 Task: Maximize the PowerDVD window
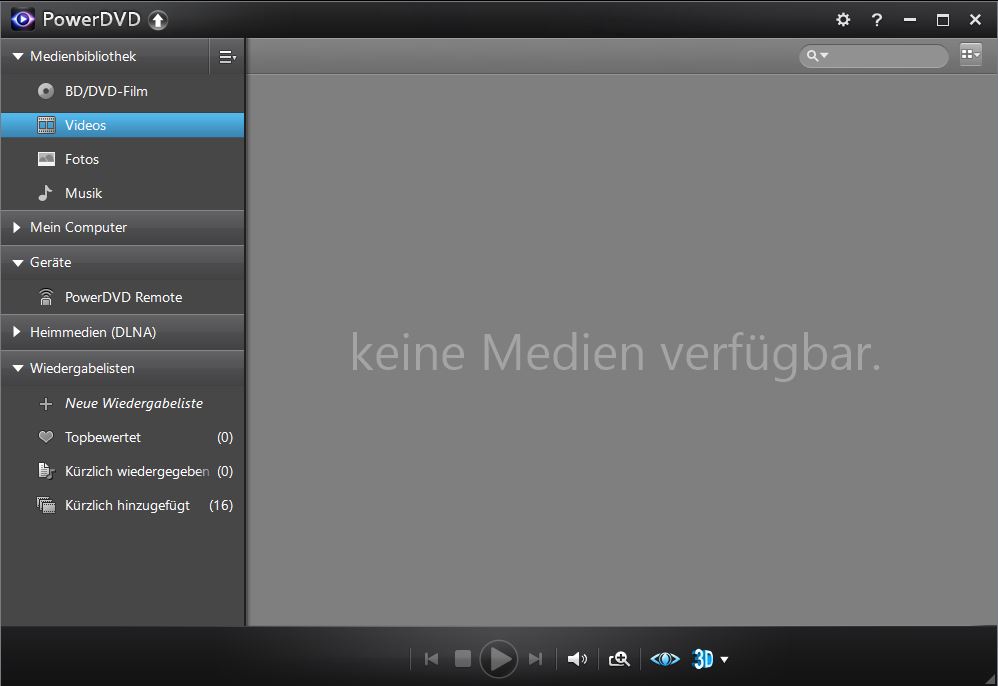(x=943, y=20)
